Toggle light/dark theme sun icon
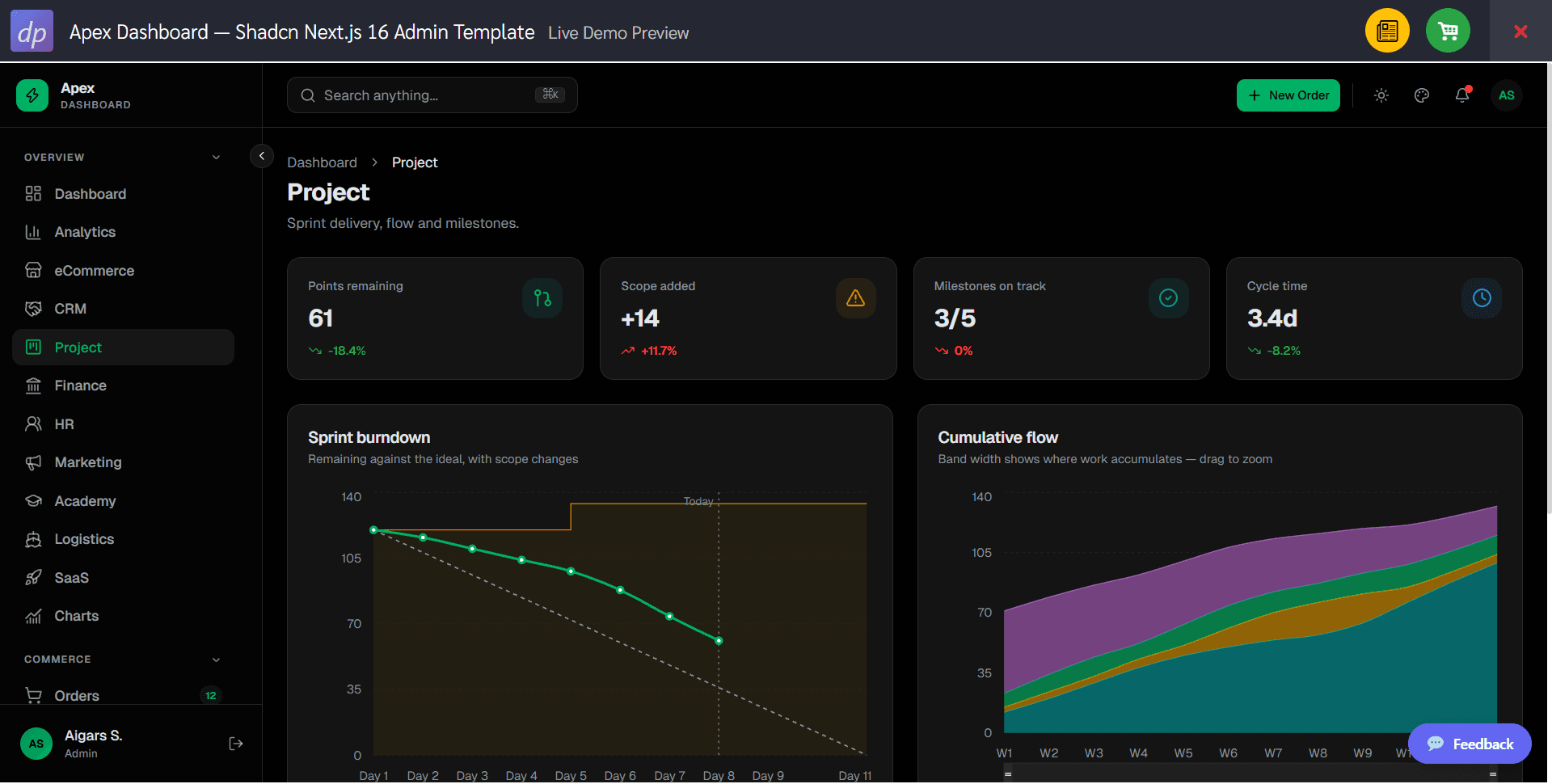Image resolution: width=1552 pixels, height=784 pixels. point(1381,95)
